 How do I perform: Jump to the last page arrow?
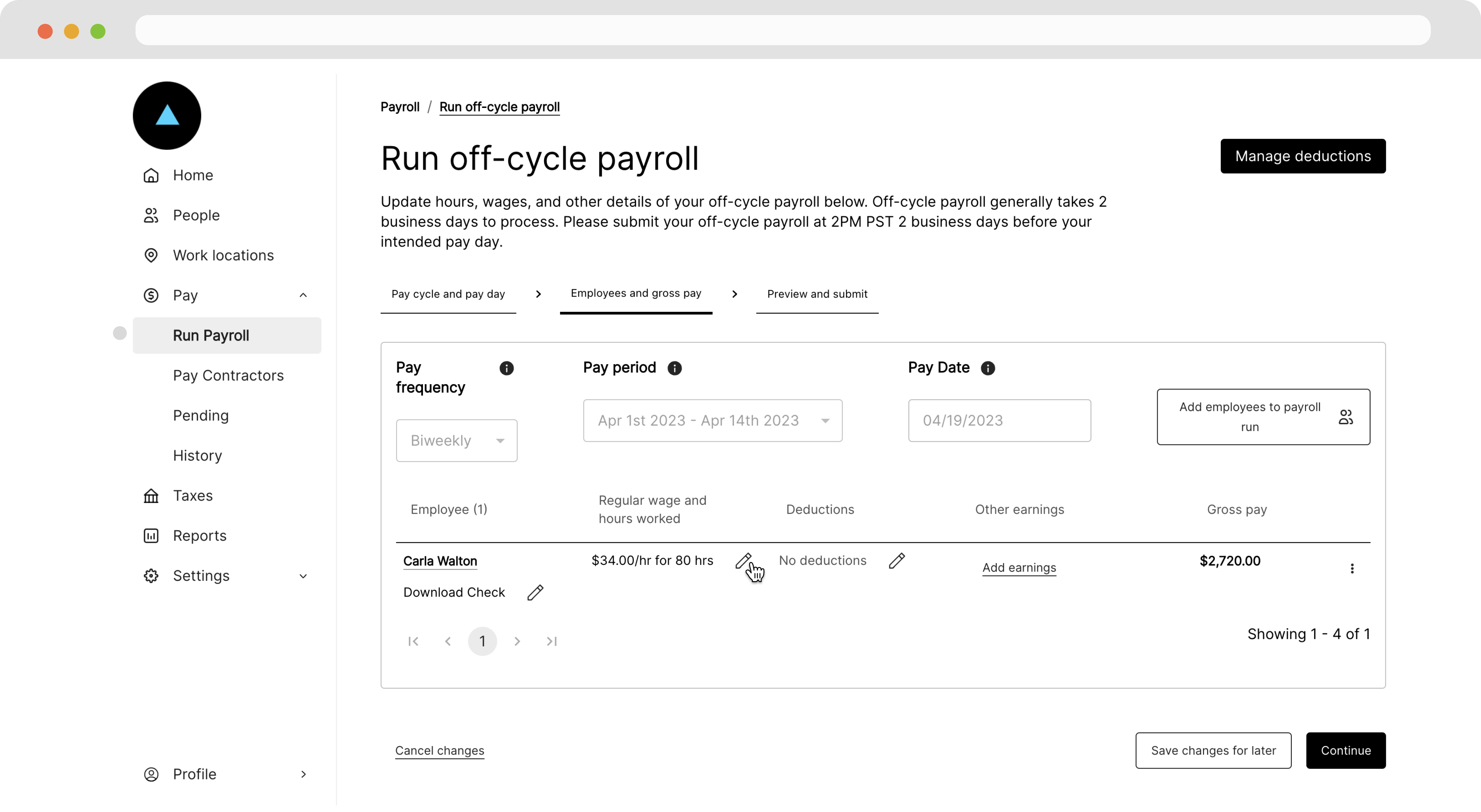[551, 641]
